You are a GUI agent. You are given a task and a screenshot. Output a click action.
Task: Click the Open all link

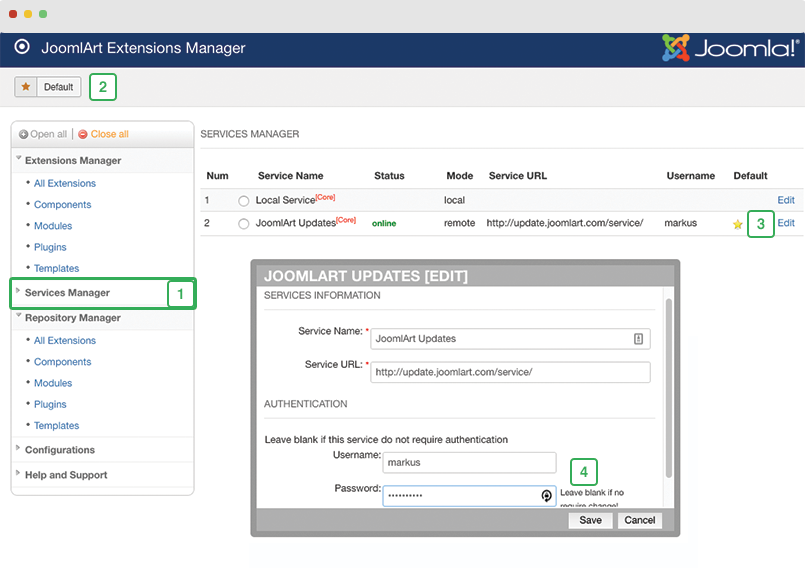point(48,134)
